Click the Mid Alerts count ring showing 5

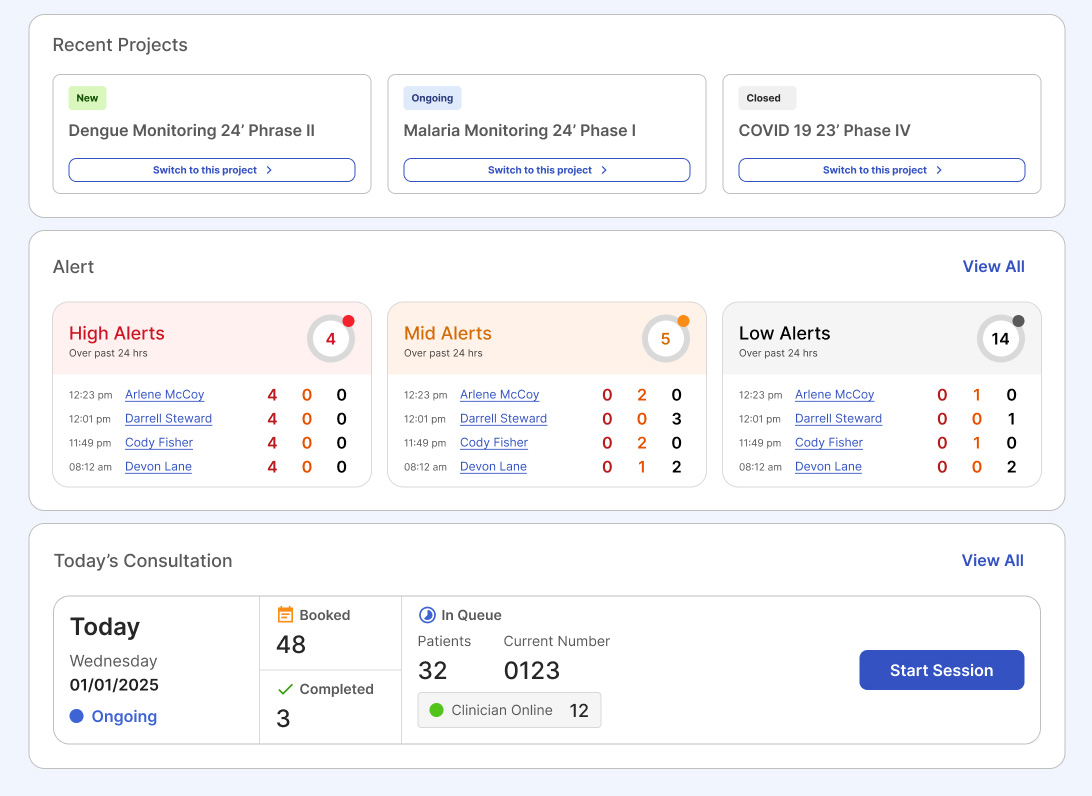point(666,338)
